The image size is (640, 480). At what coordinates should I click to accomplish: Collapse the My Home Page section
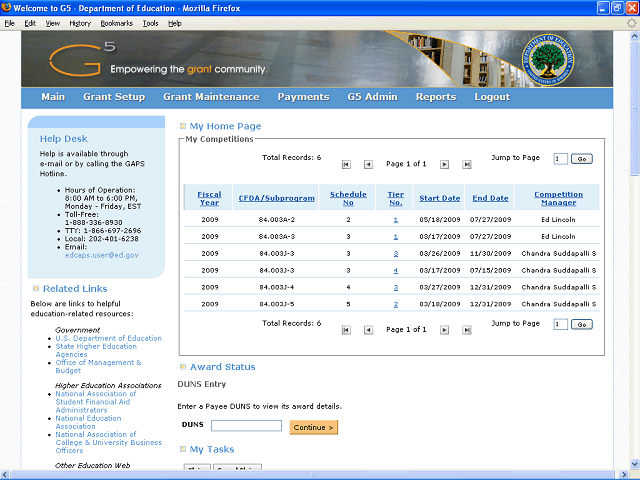183,127
